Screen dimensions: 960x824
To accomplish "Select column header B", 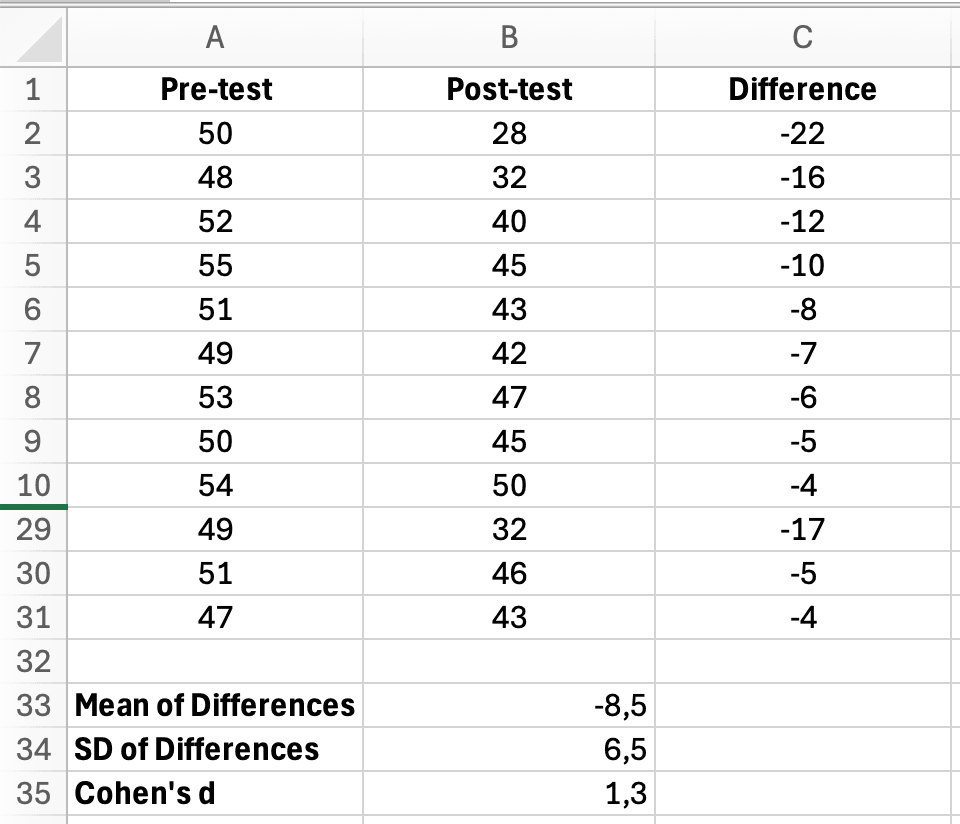I will 508,37.
